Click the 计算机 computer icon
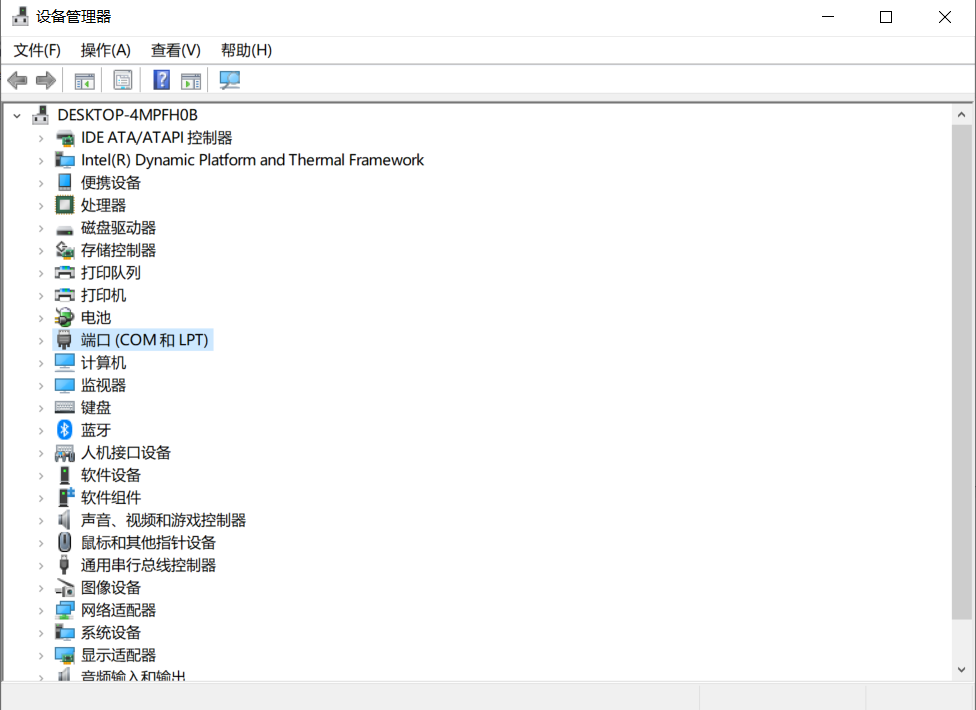Image resolution: width=976 pixels, height=710 pixels. click(65, 362)
